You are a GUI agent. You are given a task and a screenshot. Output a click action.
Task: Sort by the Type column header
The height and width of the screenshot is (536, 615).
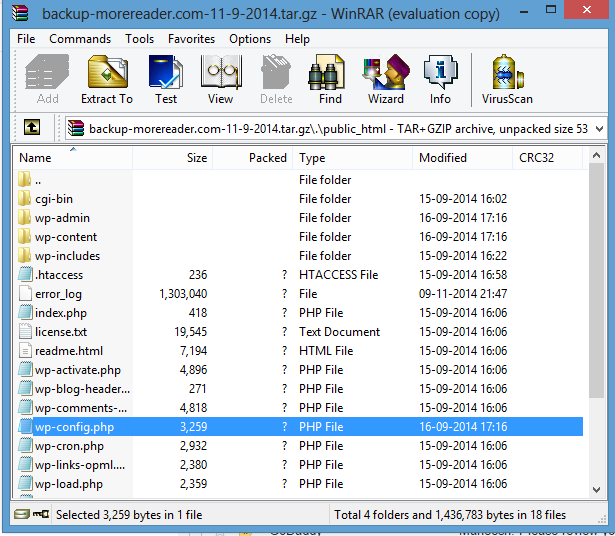[x=353, y=158]
